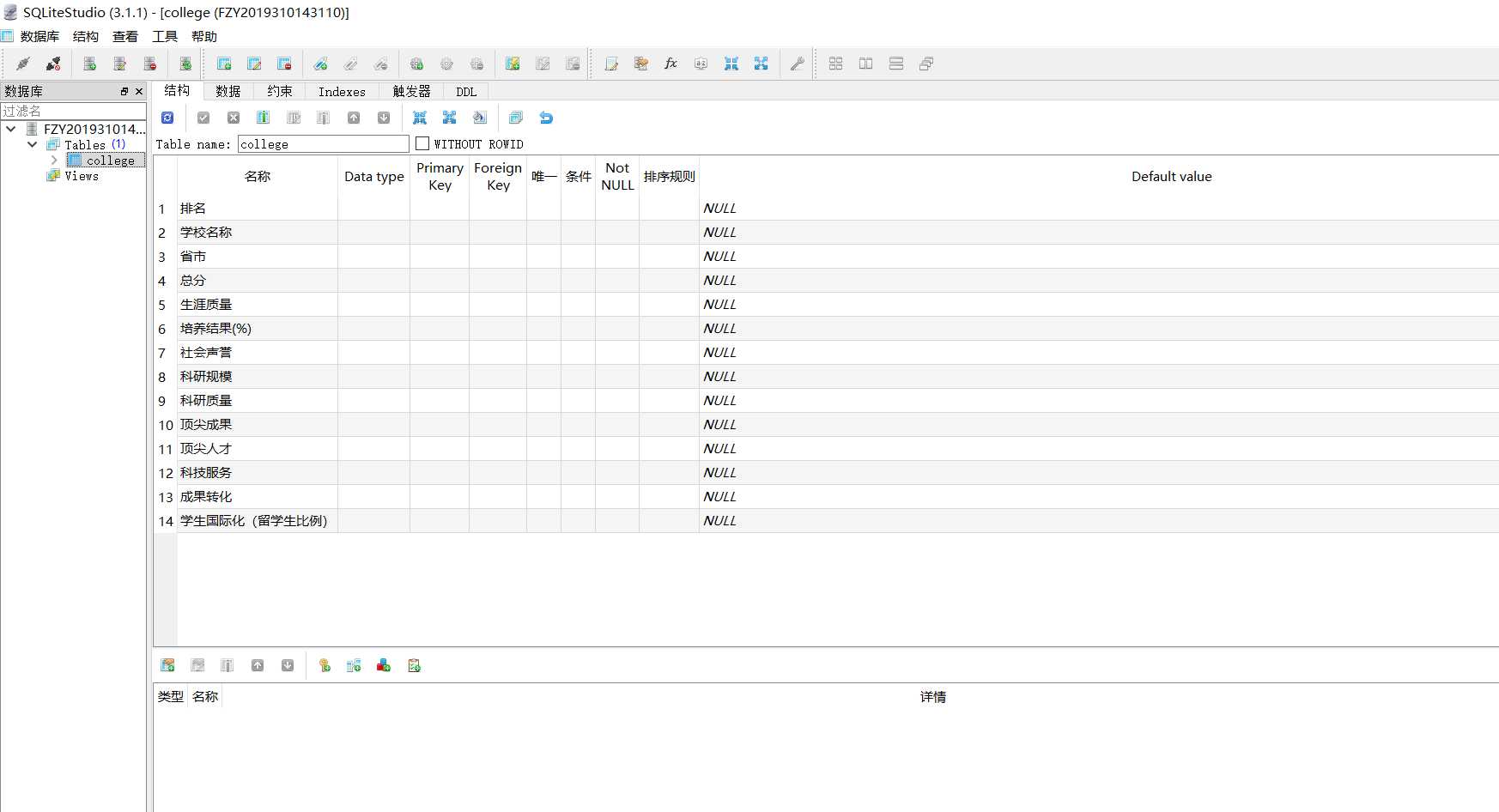The image size is (1499, 812).
Task: Click the add table unique constraint icon
Action: (384, 665)
